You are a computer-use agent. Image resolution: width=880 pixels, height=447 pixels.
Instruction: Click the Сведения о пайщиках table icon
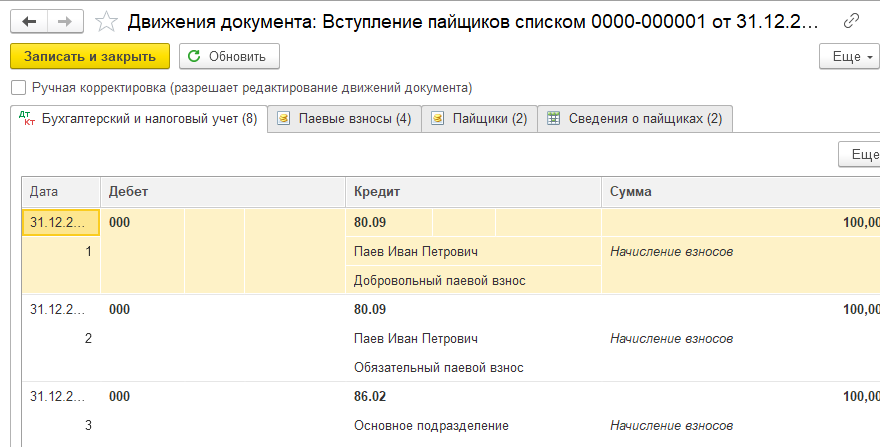click(x=554, y=119)
